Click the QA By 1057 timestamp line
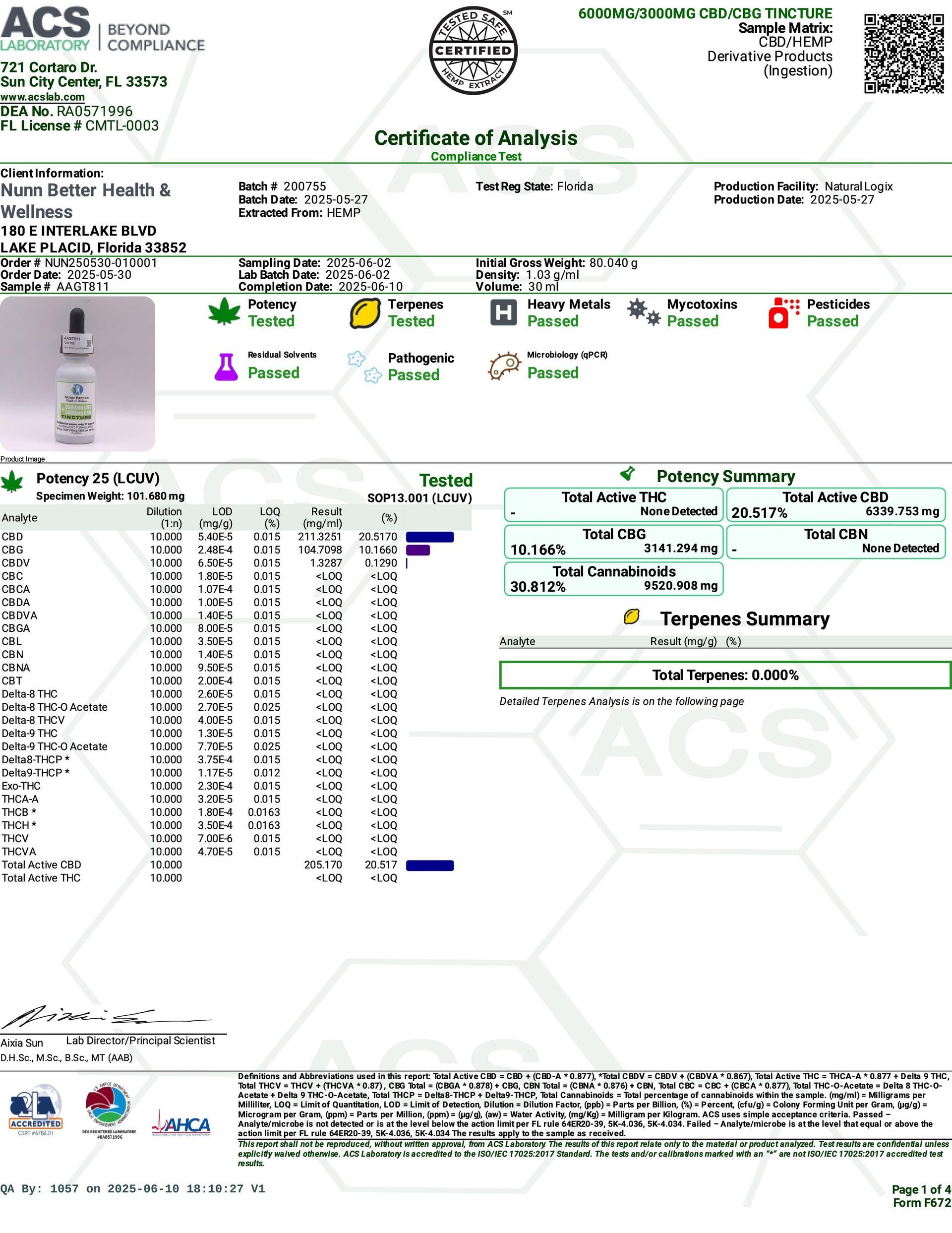Screen dimensions: 952x1233 tap(132, 1189)
